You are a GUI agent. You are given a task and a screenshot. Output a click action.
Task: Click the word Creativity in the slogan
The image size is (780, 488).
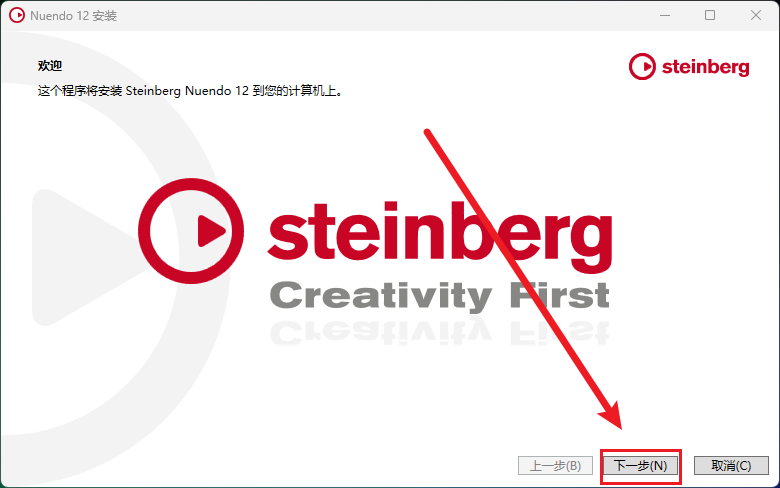(x=381, y=295)
